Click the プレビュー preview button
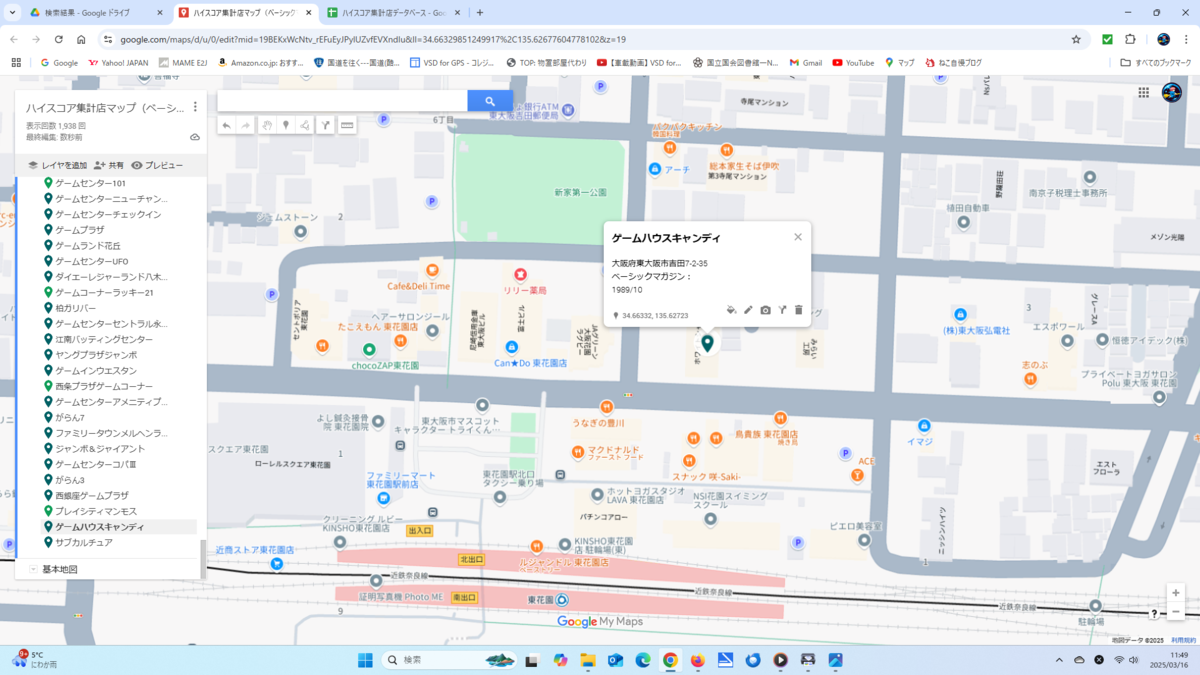Screen dimensions: 1200x675 [157, 165]
